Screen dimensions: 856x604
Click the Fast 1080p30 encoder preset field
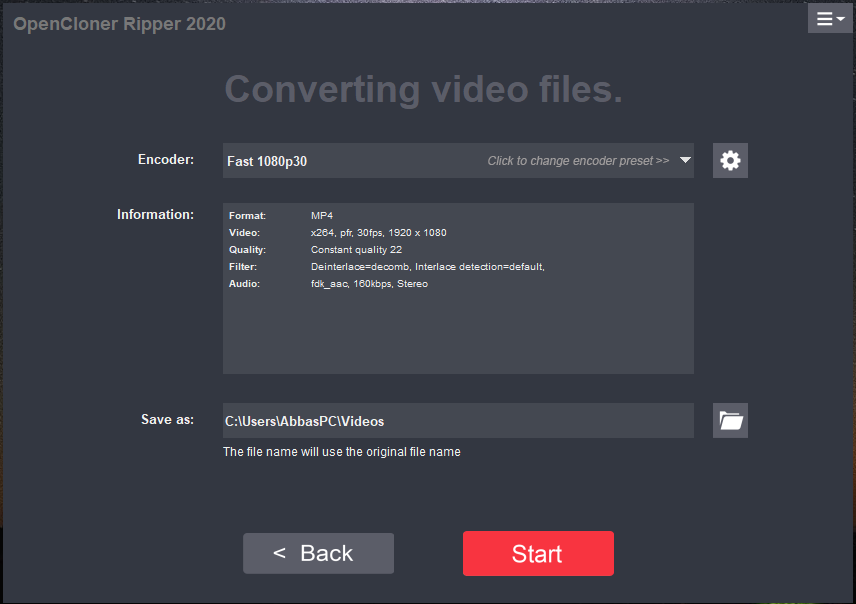[458, 161]
